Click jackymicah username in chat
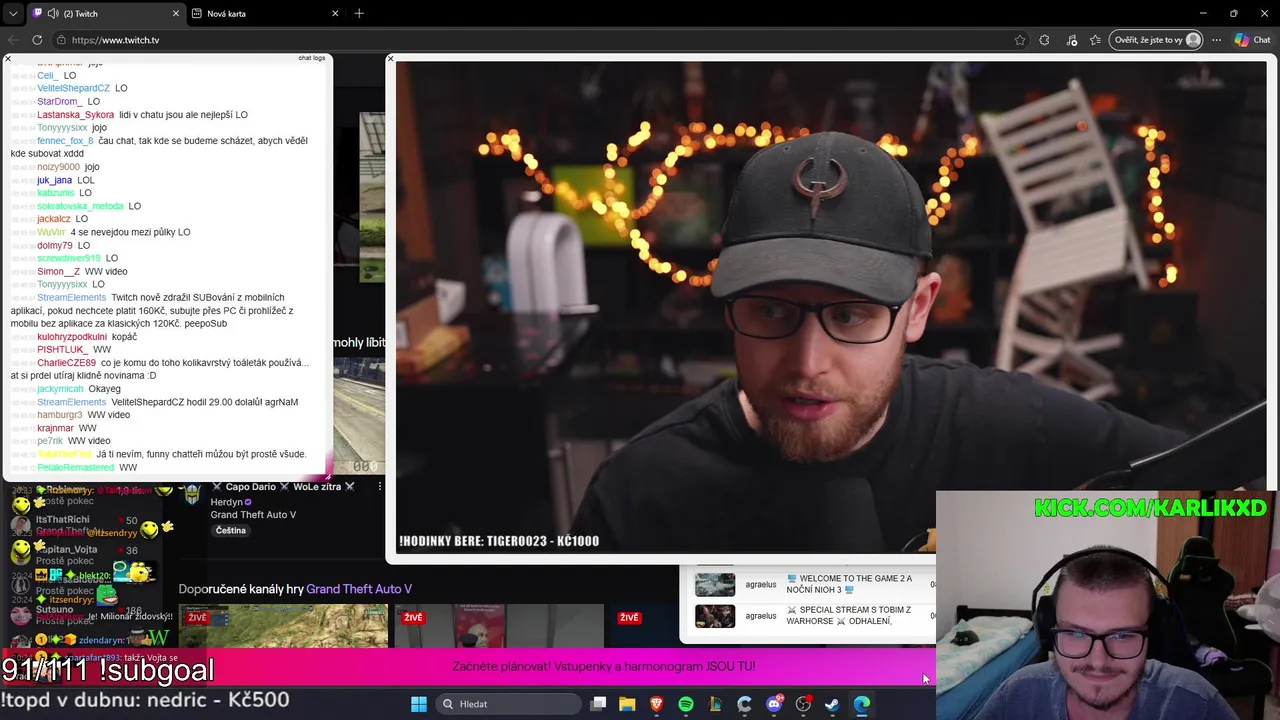This screenshot has height=720, width=1280. coord(60,389)
